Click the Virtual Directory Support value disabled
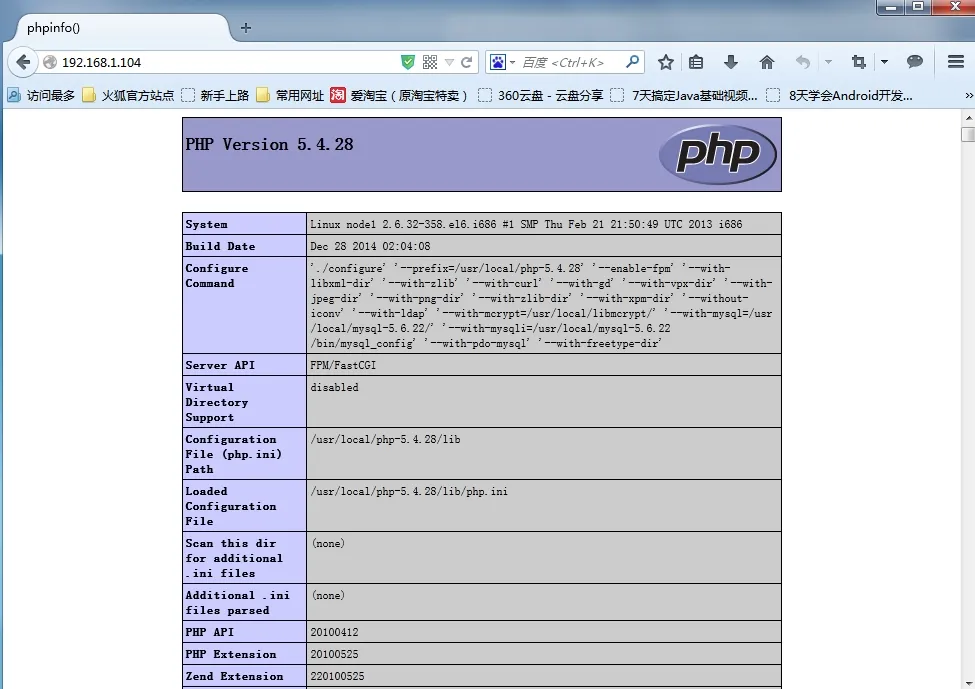 point(335,387)
